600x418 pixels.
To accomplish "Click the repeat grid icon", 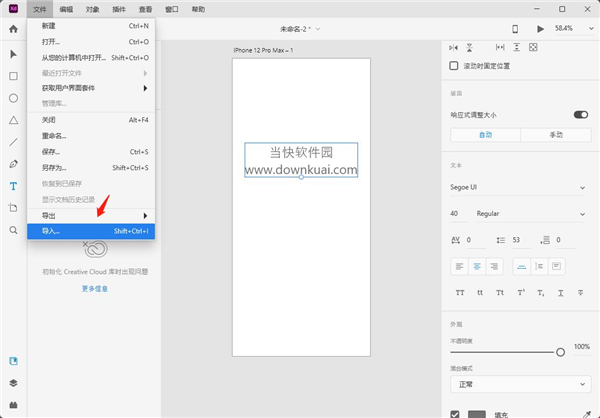I will (x=533, y=47).
